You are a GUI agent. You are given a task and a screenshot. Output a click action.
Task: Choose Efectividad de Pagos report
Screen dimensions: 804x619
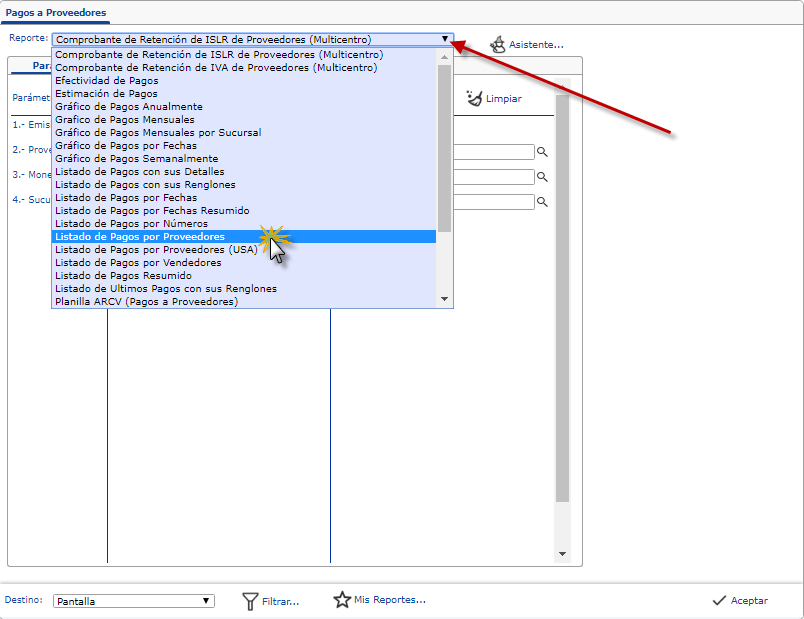(245, 81)
